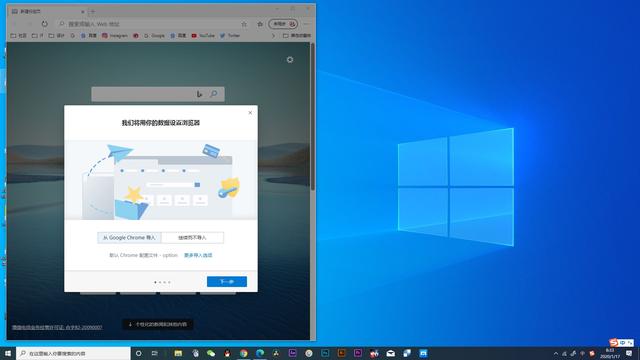The height and width of the screenshot is (360, 640).
Task: Click the more import options link
Action: (198, 255)
